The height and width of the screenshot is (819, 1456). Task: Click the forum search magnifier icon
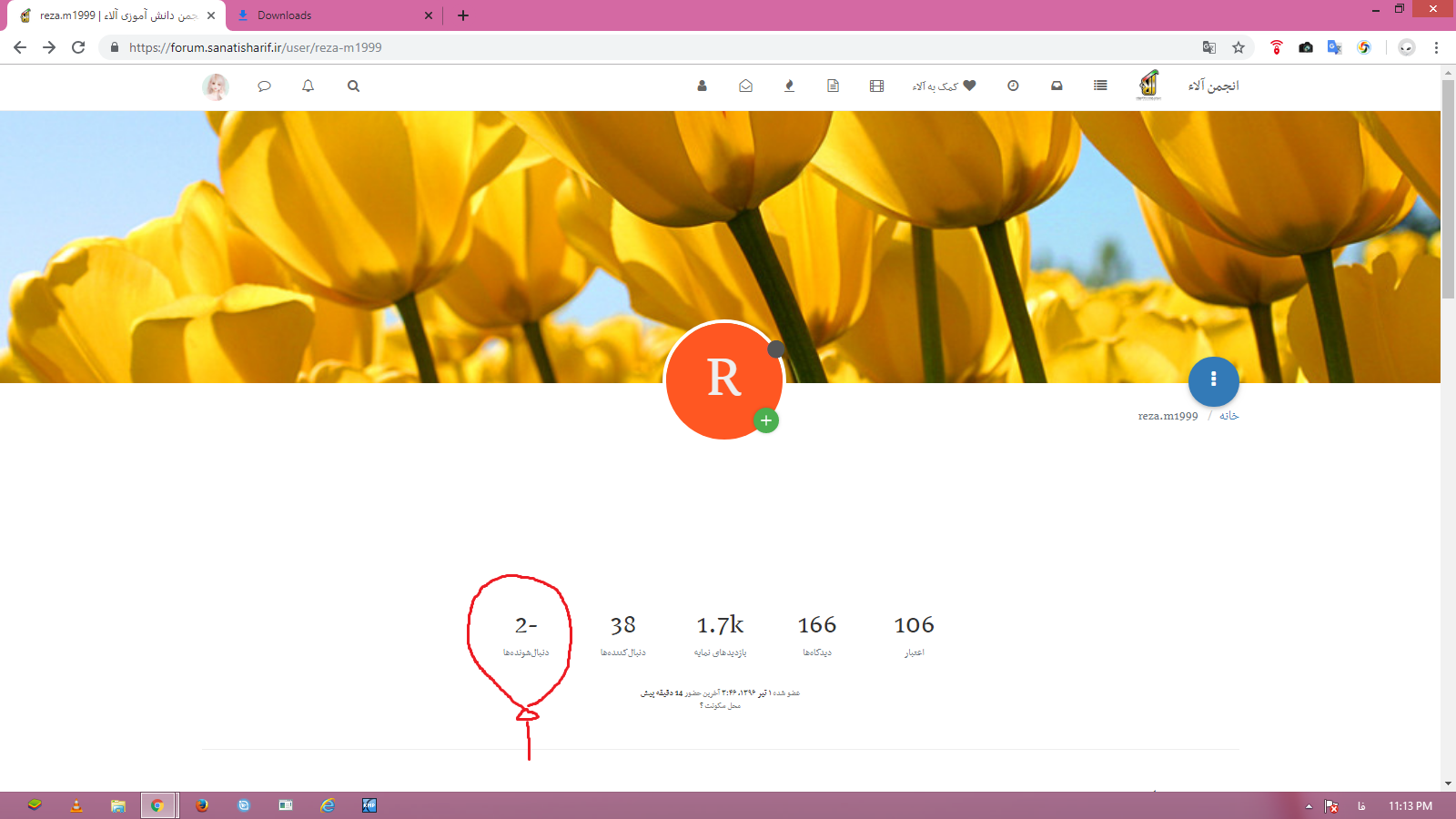tap(353, 86)
